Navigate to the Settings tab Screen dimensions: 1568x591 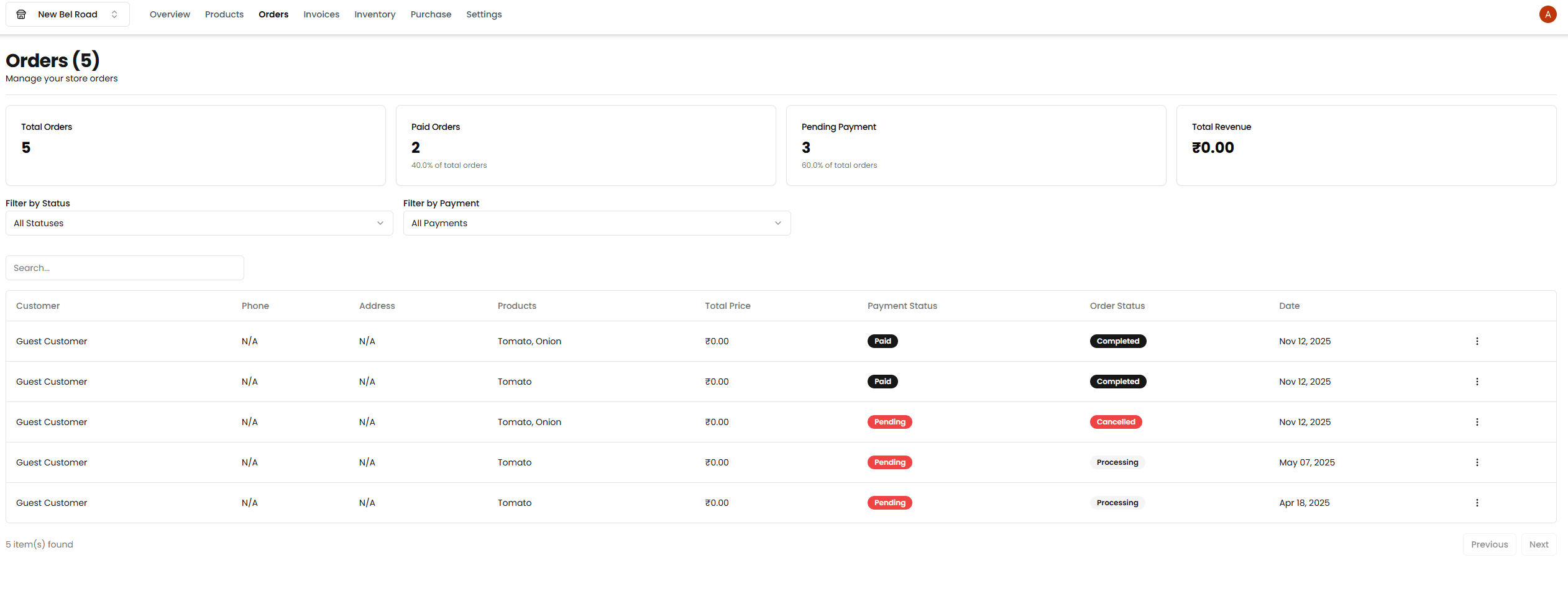(484, 14)
